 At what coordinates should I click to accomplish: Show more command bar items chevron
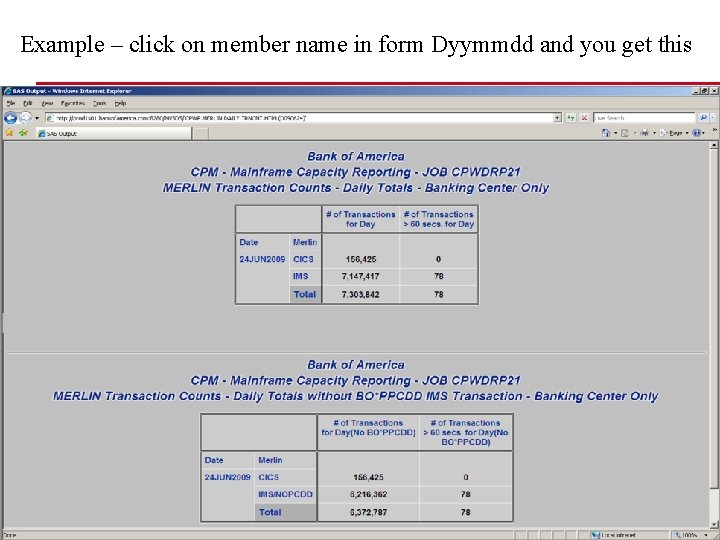[714, 131]
